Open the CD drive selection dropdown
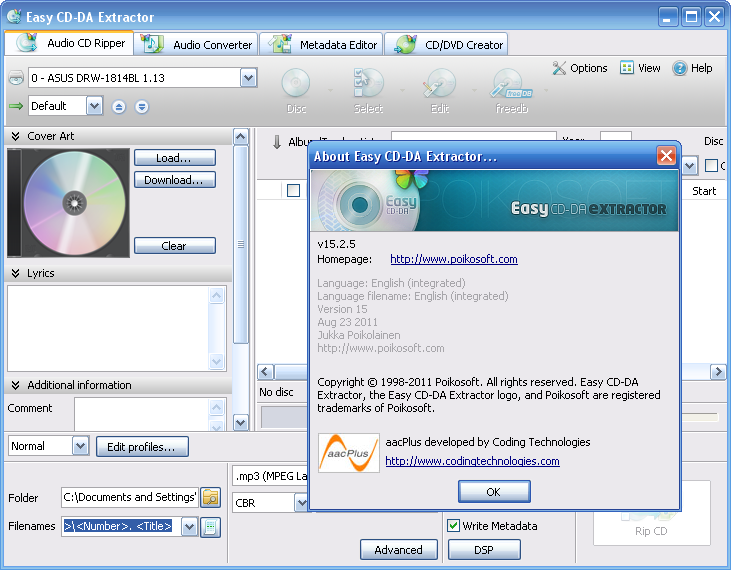This screenshot has width=731, height=570. pos(248,78)
